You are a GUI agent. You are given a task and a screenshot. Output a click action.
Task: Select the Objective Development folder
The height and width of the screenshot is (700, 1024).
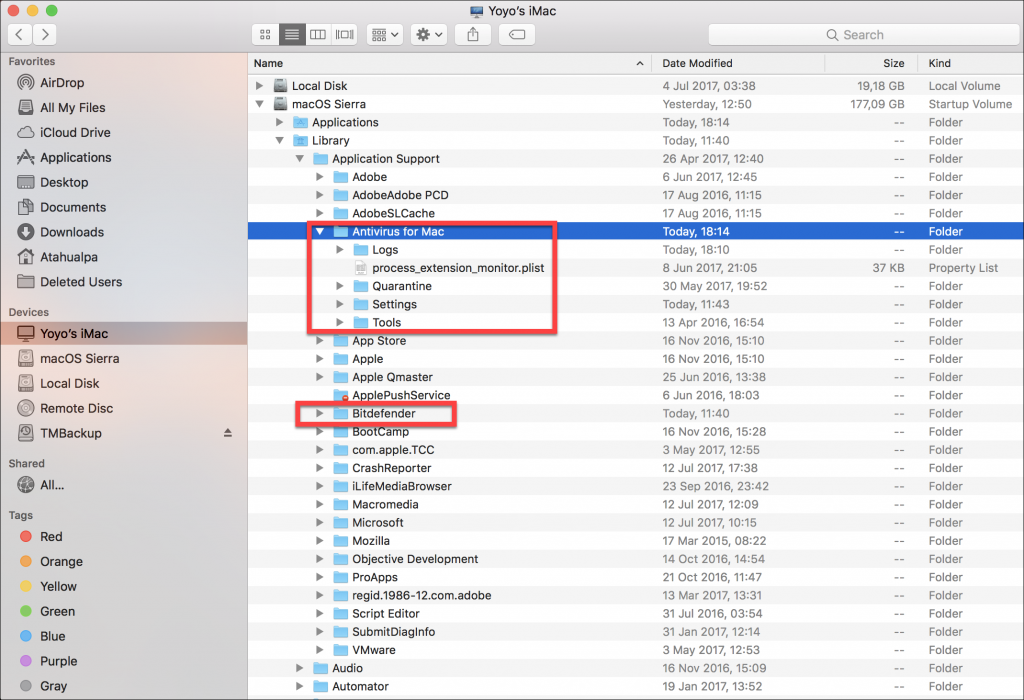pos(635,559)
